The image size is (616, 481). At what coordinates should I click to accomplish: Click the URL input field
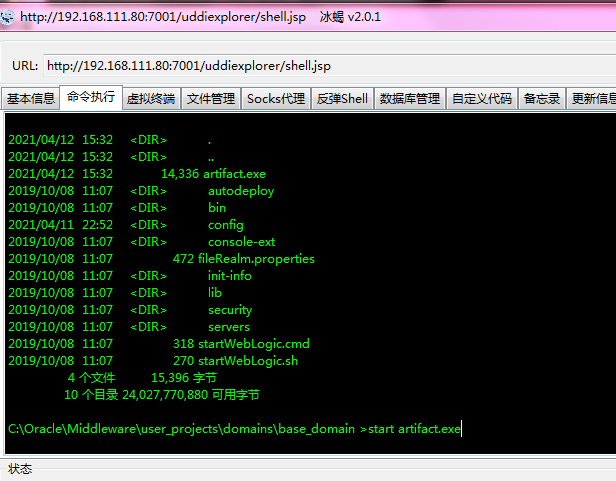point(329,66)
